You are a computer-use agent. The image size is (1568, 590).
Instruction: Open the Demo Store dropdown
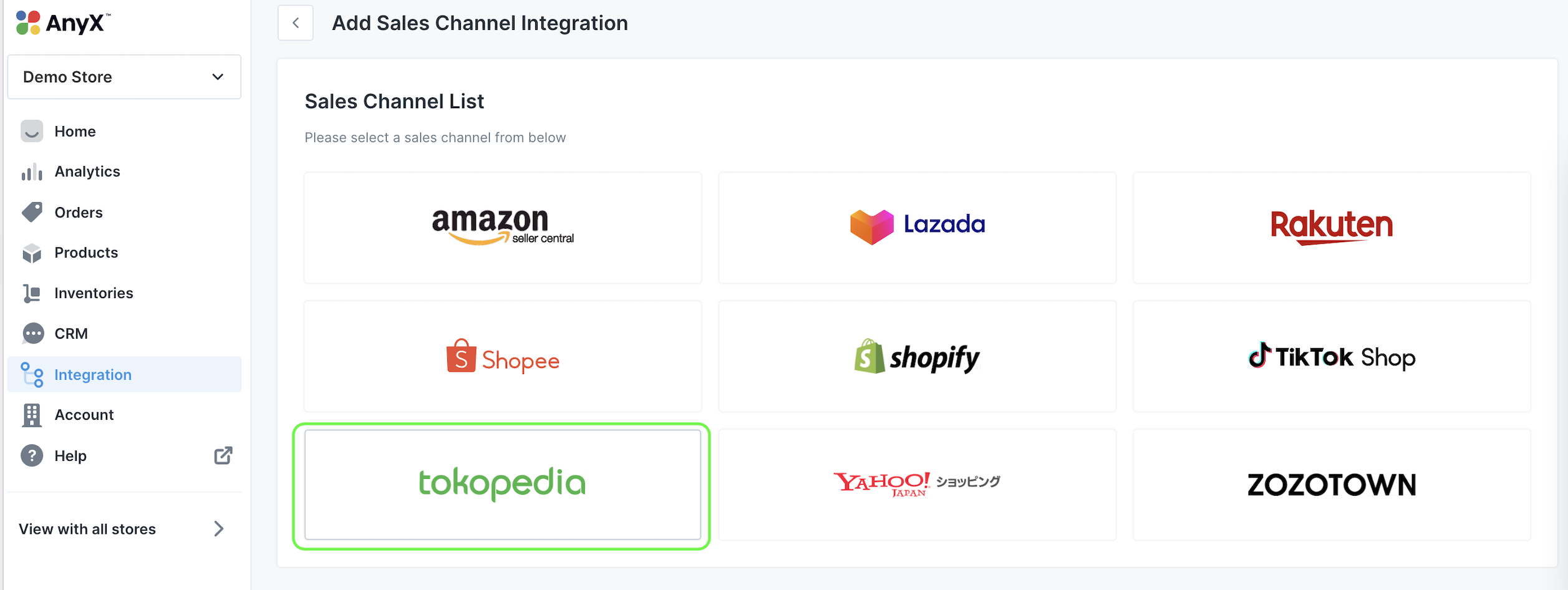(x=124, y=77)
